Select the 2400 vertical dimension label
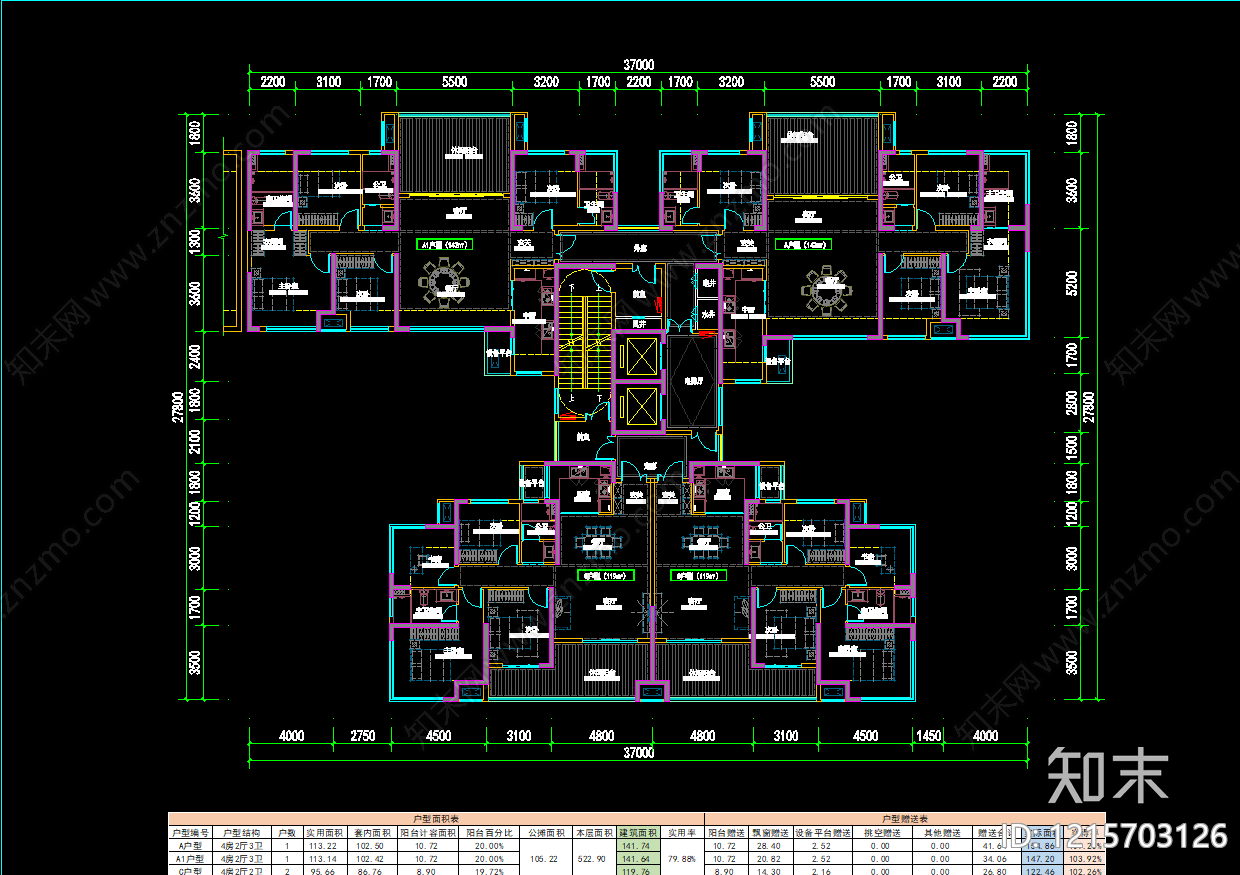Image resolution: width=1240 pixels, height=875 pixels. (x=196, y=358)
